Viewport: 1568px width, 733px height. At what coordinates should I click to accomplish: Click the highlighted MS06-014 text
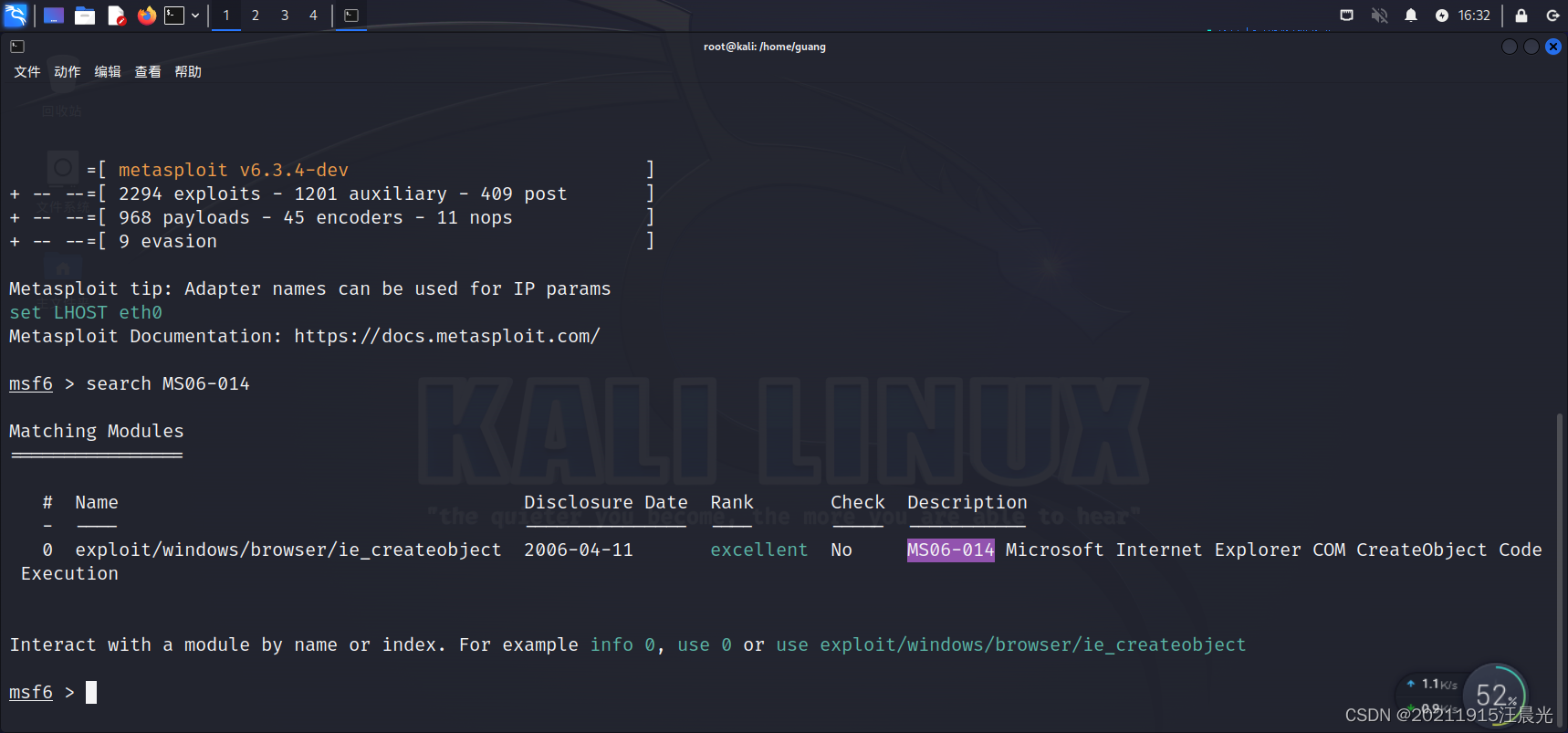click(950, 550)
